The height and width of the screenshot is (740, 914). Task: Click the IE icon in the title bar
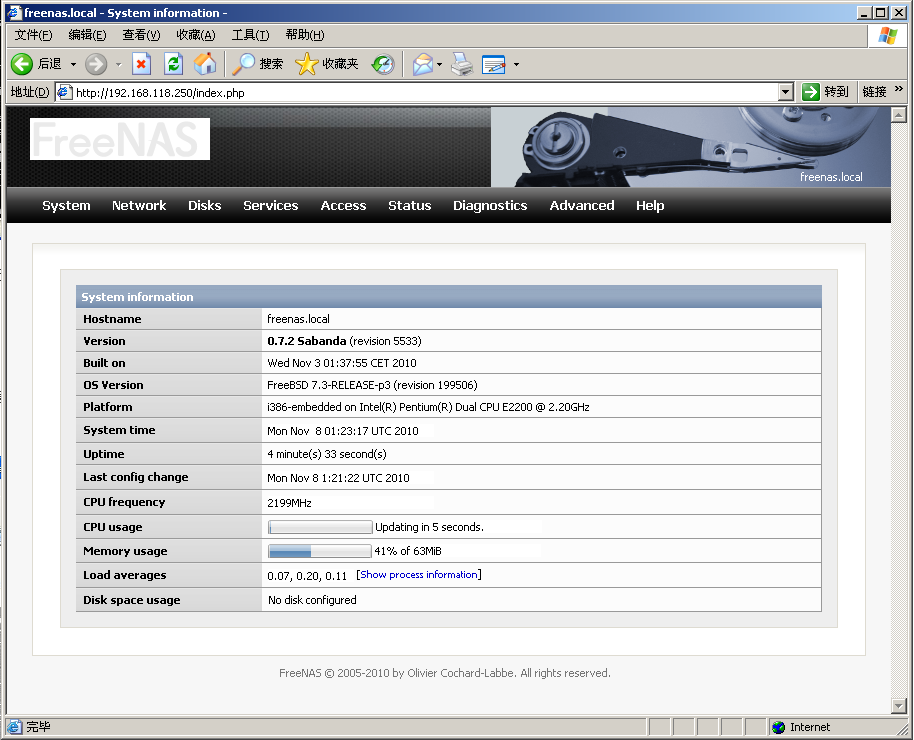click(14, 12)
